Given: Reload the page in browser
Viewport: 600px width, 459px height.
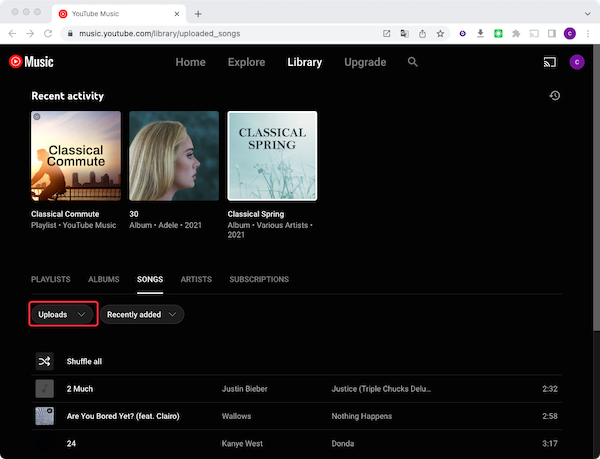Looking at the screenshot, I should click(49, 33).
